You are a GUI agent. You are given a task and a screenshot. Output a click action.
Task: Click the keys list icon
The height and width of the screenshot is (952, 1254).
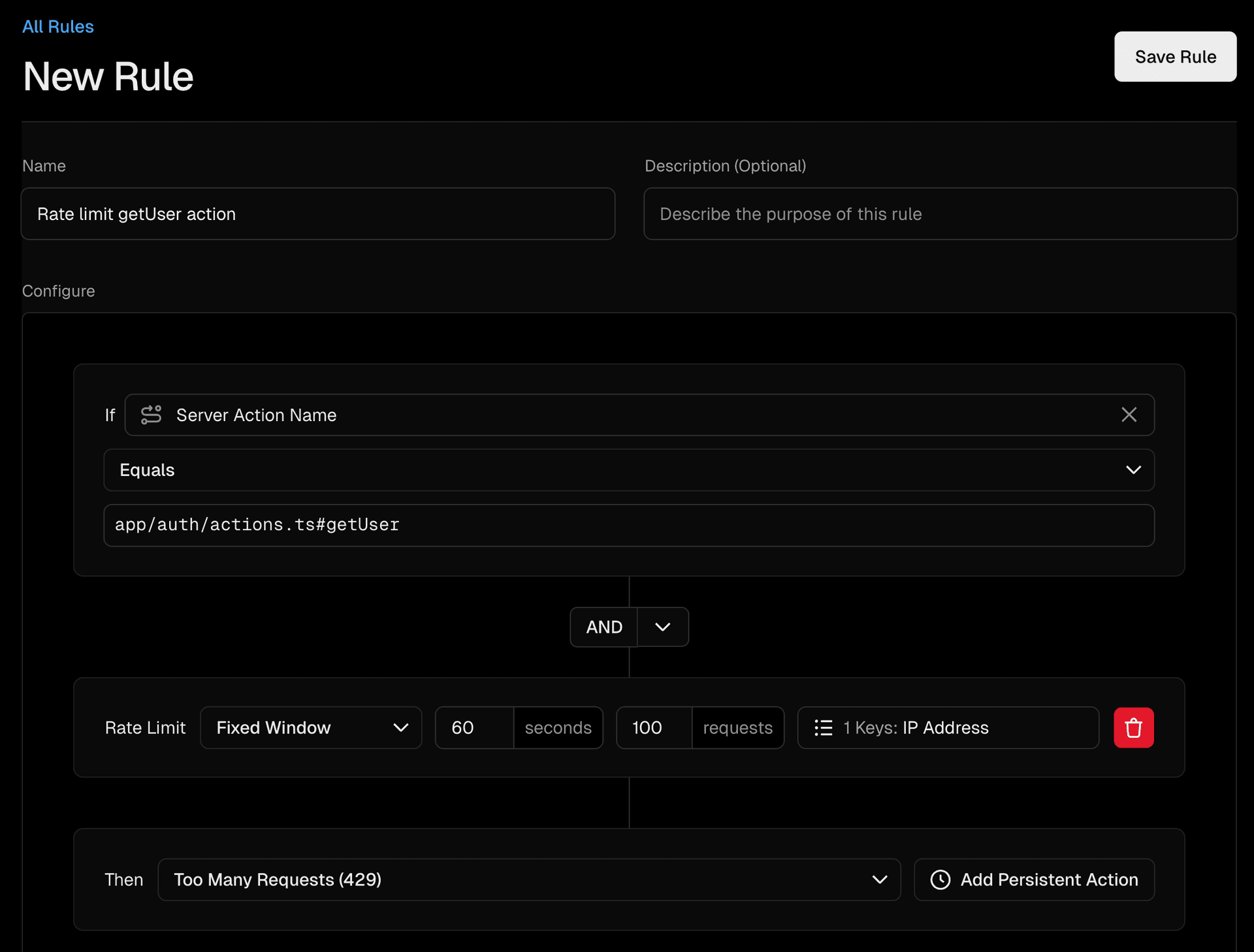(823, 727)
